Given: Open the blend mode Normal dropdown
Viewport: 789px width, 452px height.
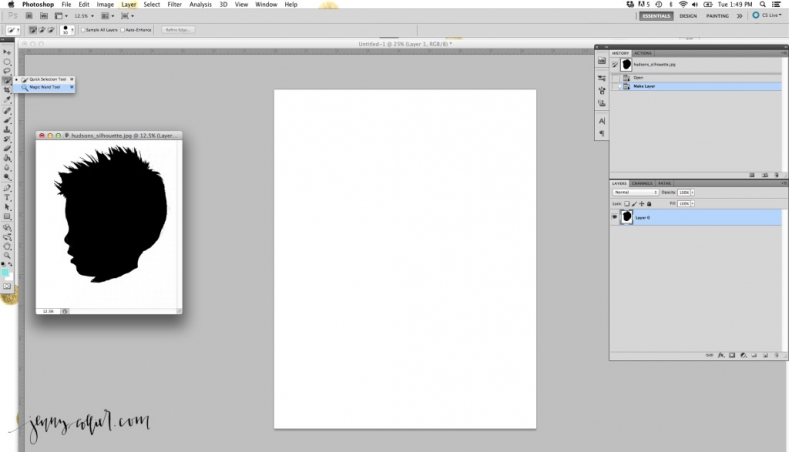Looking at the screenshot, I should tap(635, 192).
